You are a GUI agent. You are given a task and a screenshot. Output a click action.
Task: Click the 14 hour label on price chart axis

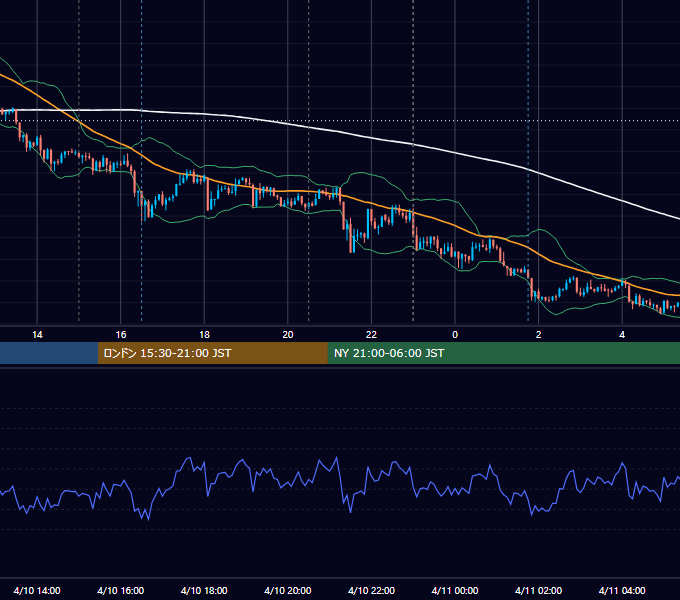pyautogui.click(x=37, y=335)
